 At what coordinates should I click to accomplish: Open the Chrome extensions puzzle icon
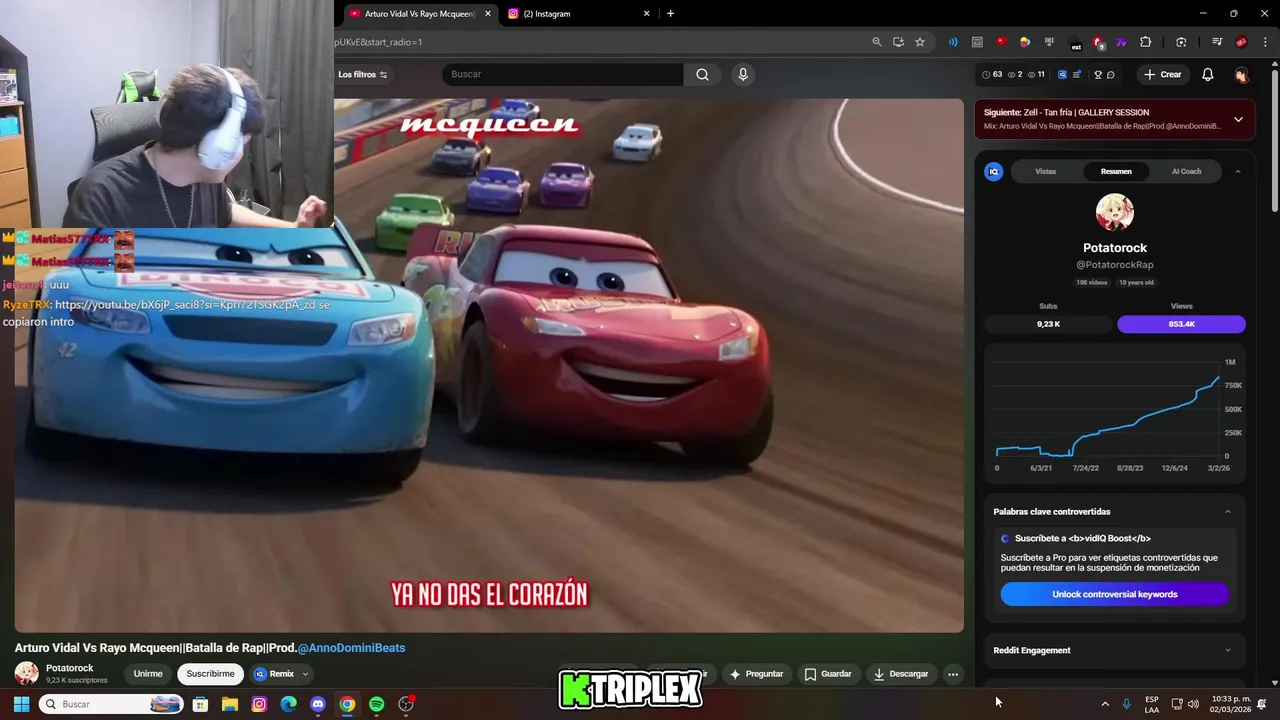(x=1146, y=42)
